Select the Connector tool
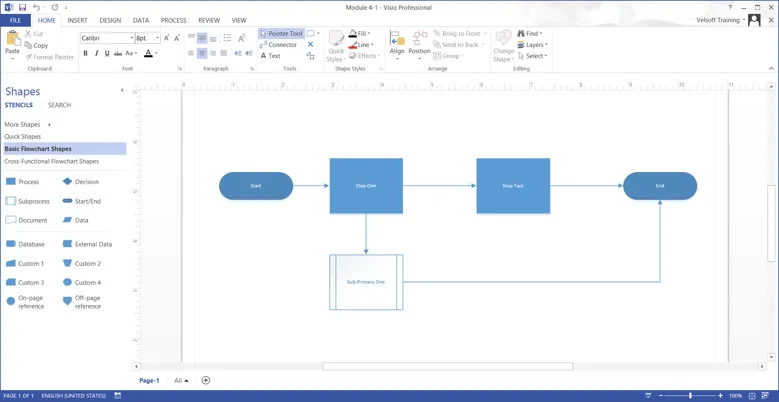The width and height of the screenshot is (779, 402). point(278,45)
